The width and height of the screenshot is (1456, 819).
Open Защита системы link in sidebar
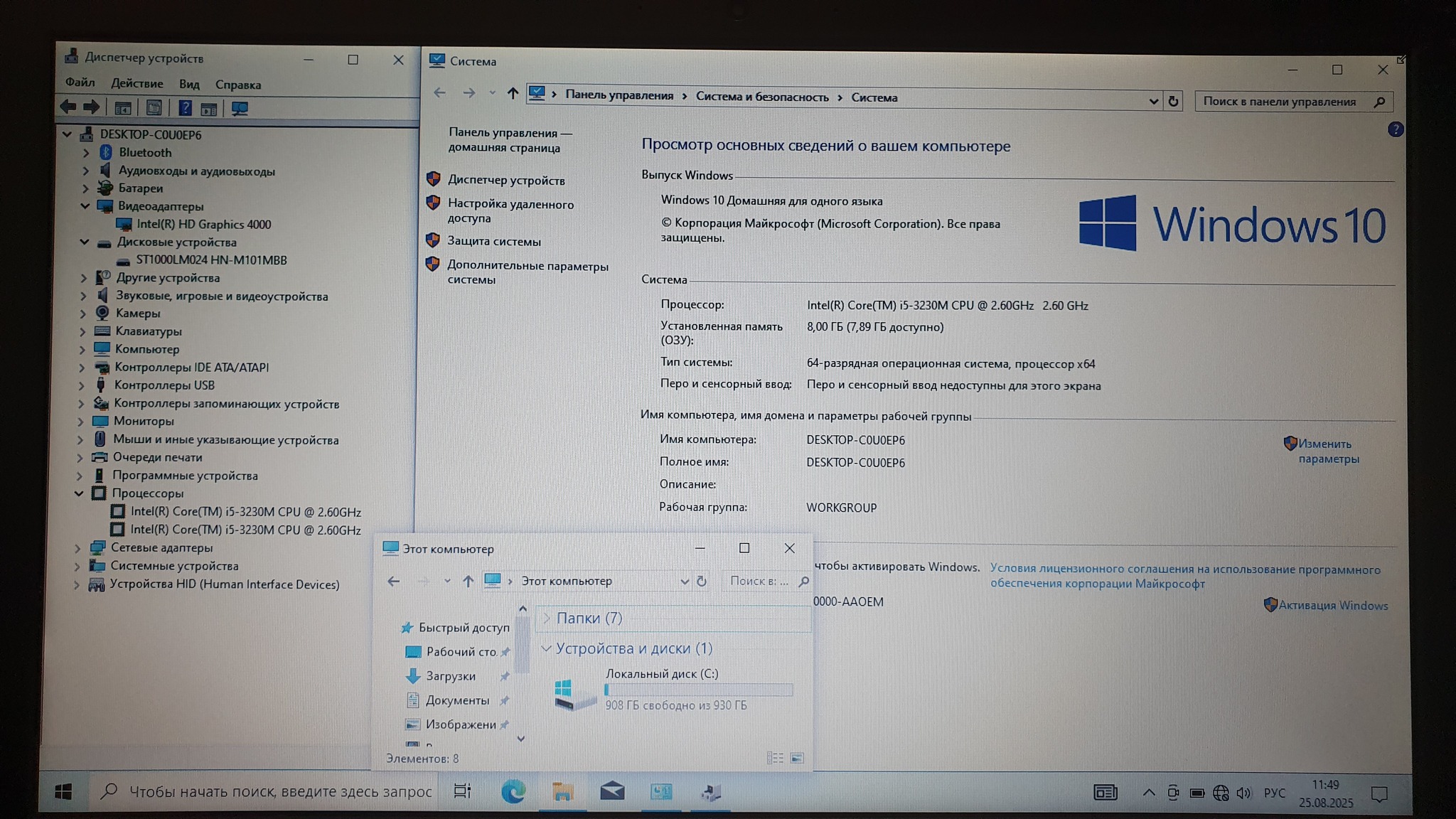coord(493,242)
